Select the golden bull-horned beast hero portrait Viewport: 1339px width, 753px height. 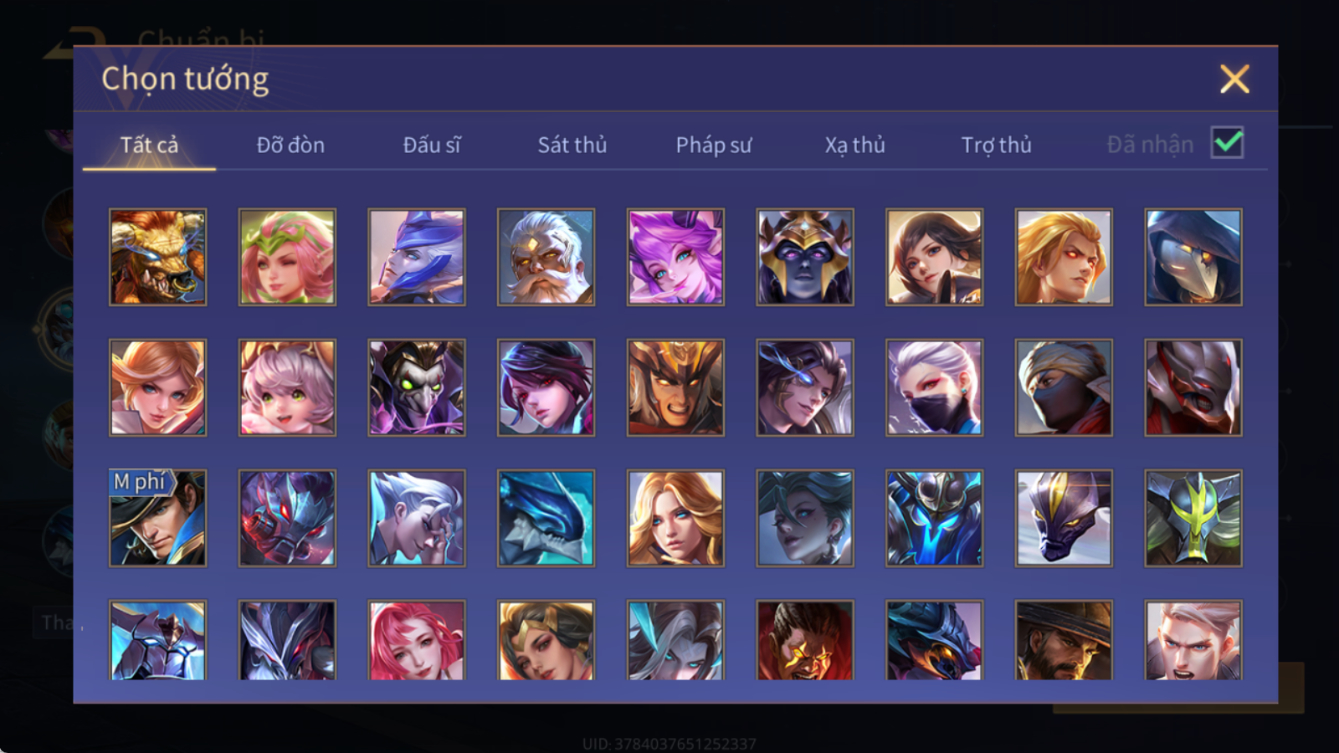tap(158, 257)
